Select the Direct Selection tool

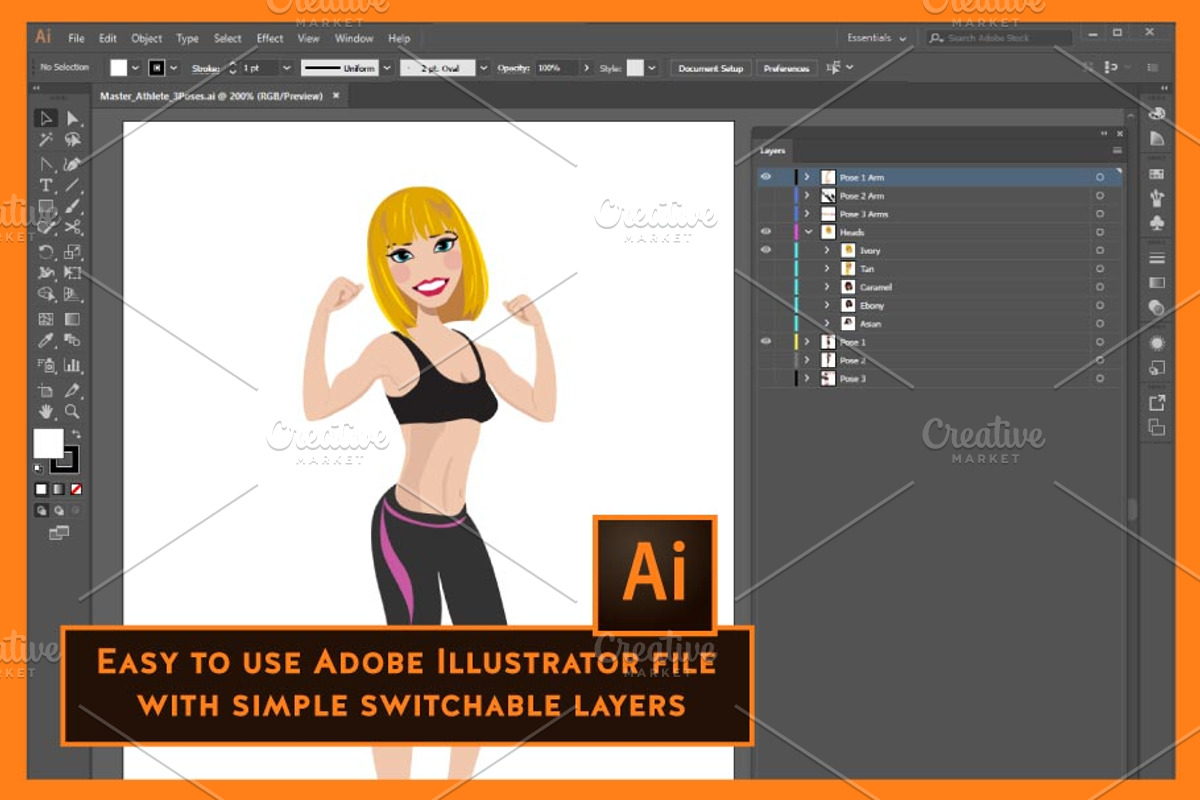pyautogui.click(x=73, y=119)
